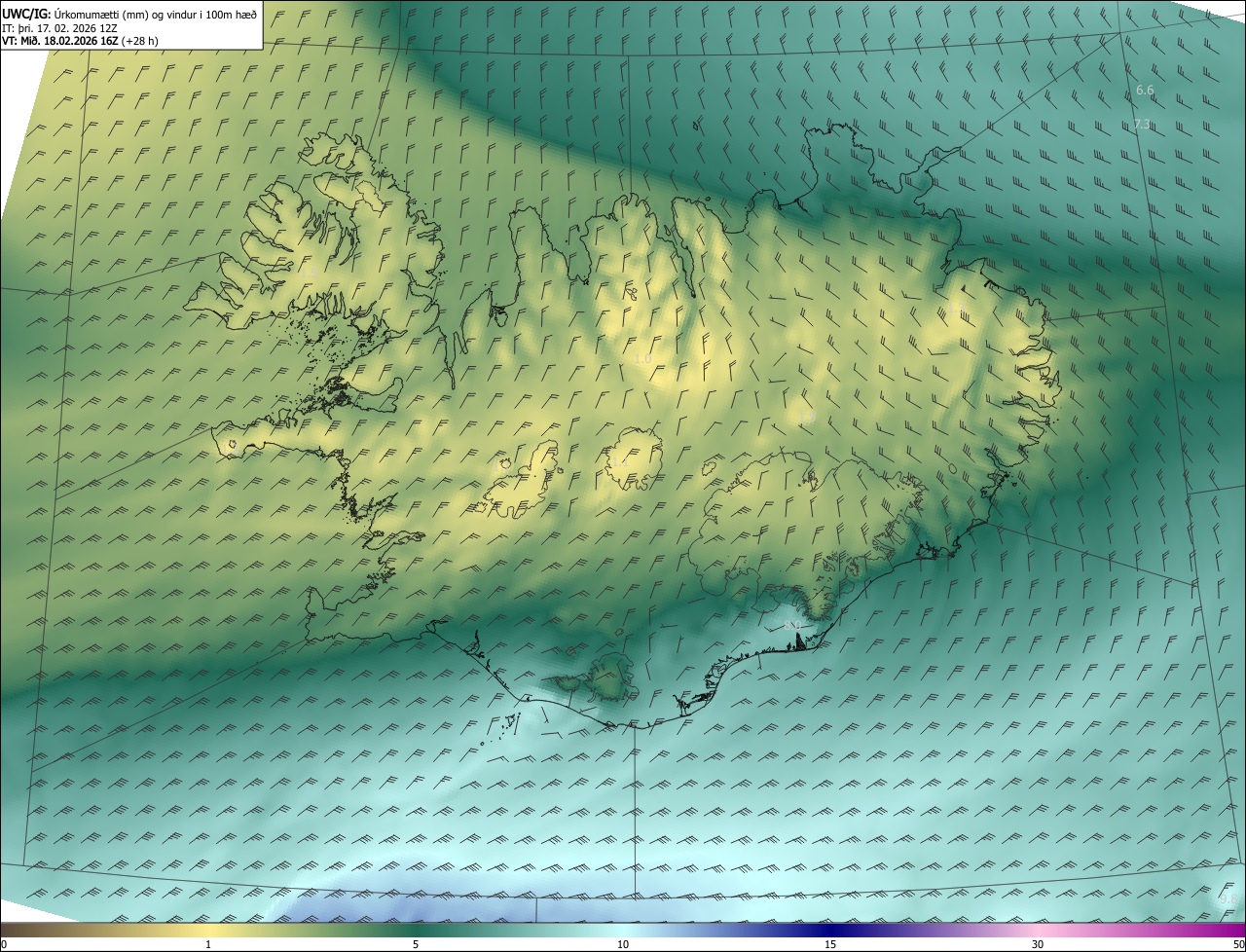Viewport: 1246px width, 952px height.
Task: Click the '10' tick label on the colour scale
Action: [623, 944]
